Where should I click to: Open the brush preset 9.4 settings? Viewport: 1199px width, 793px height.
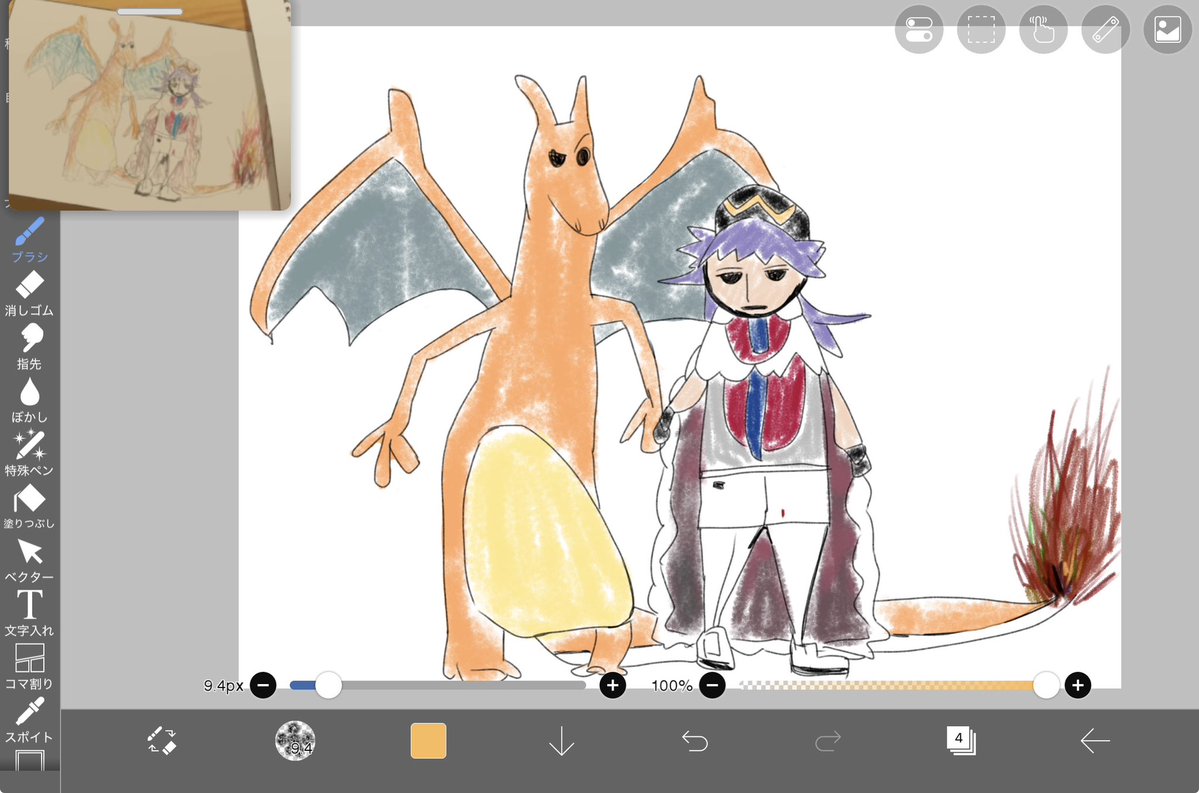[295, 741]
